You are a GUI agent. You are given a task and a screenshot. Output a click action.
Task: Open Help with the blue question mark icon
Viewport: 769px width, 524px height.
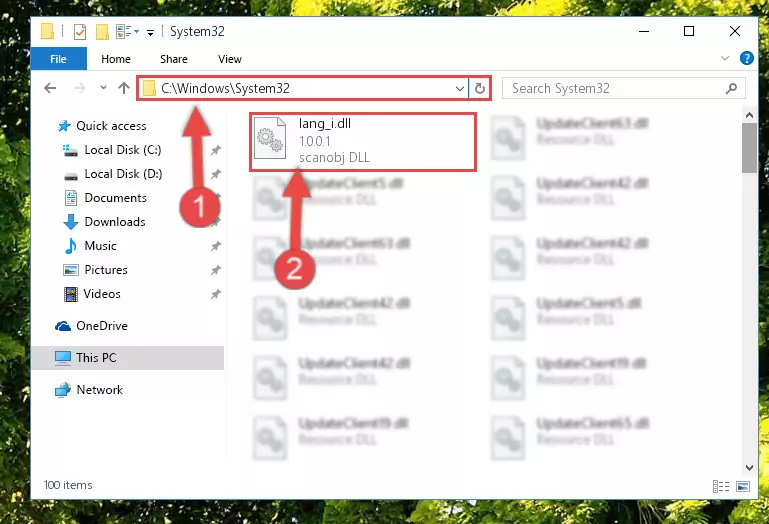point(746,58)
